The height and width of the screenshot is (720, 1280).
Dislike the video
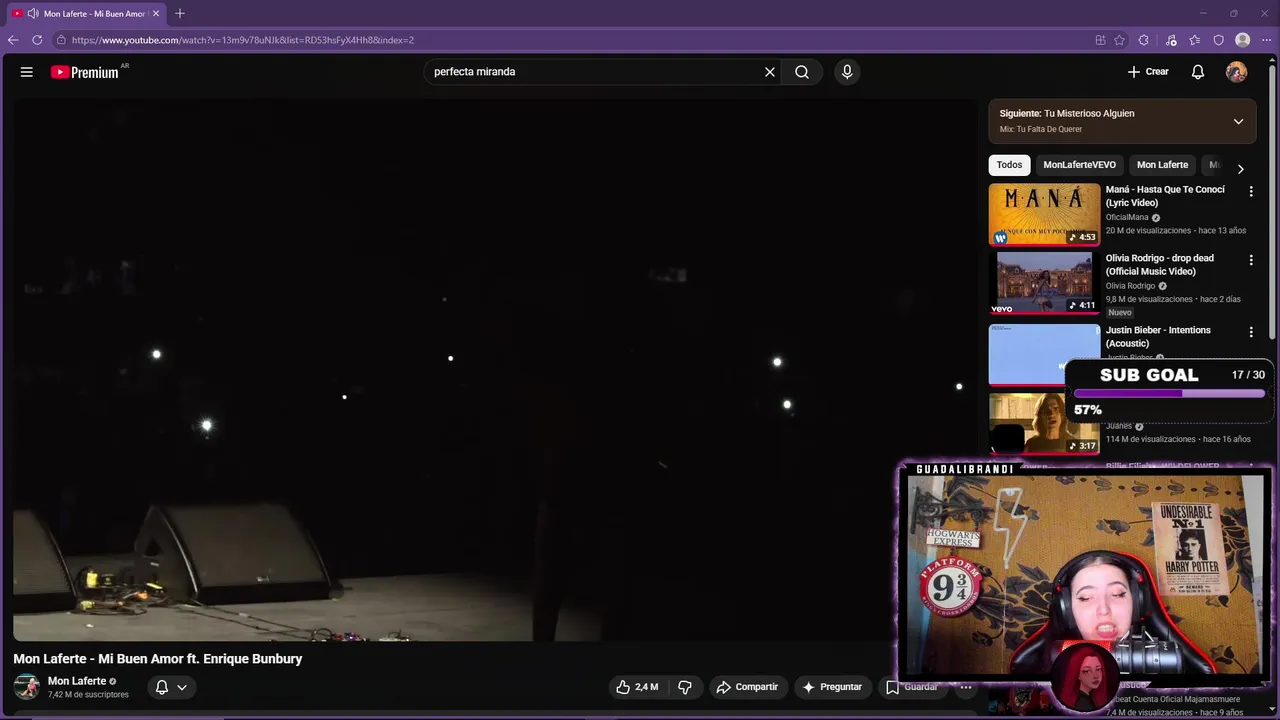point(685,687)
